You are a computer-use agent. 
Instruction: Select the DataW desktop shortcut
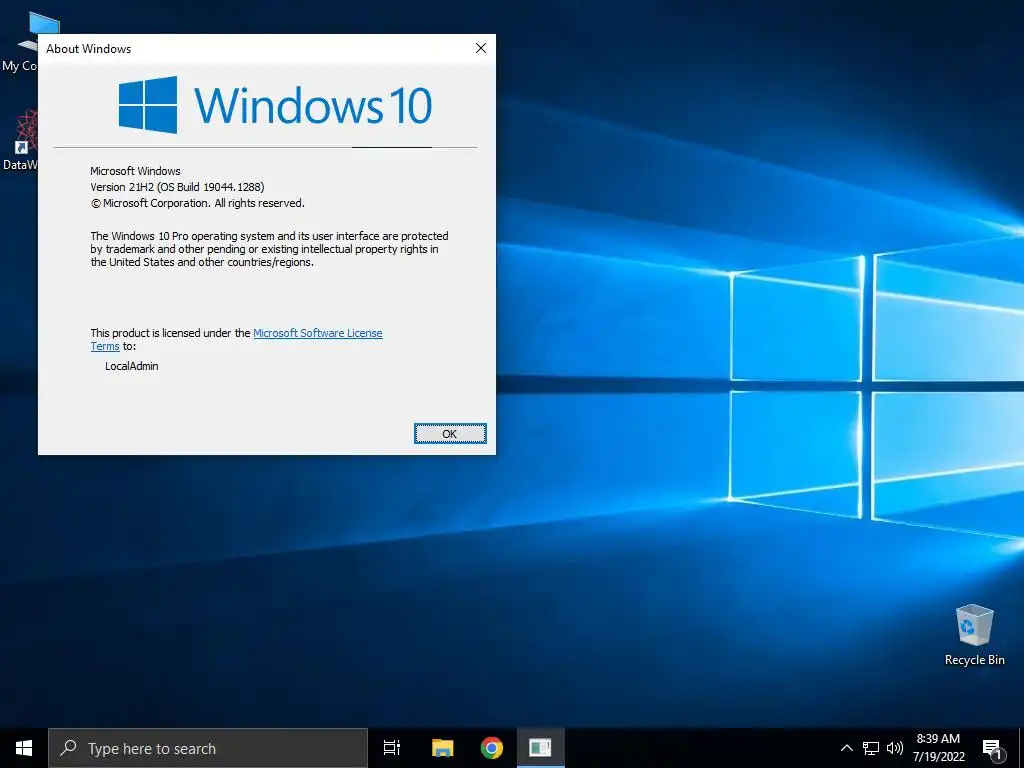pos(20,140)
